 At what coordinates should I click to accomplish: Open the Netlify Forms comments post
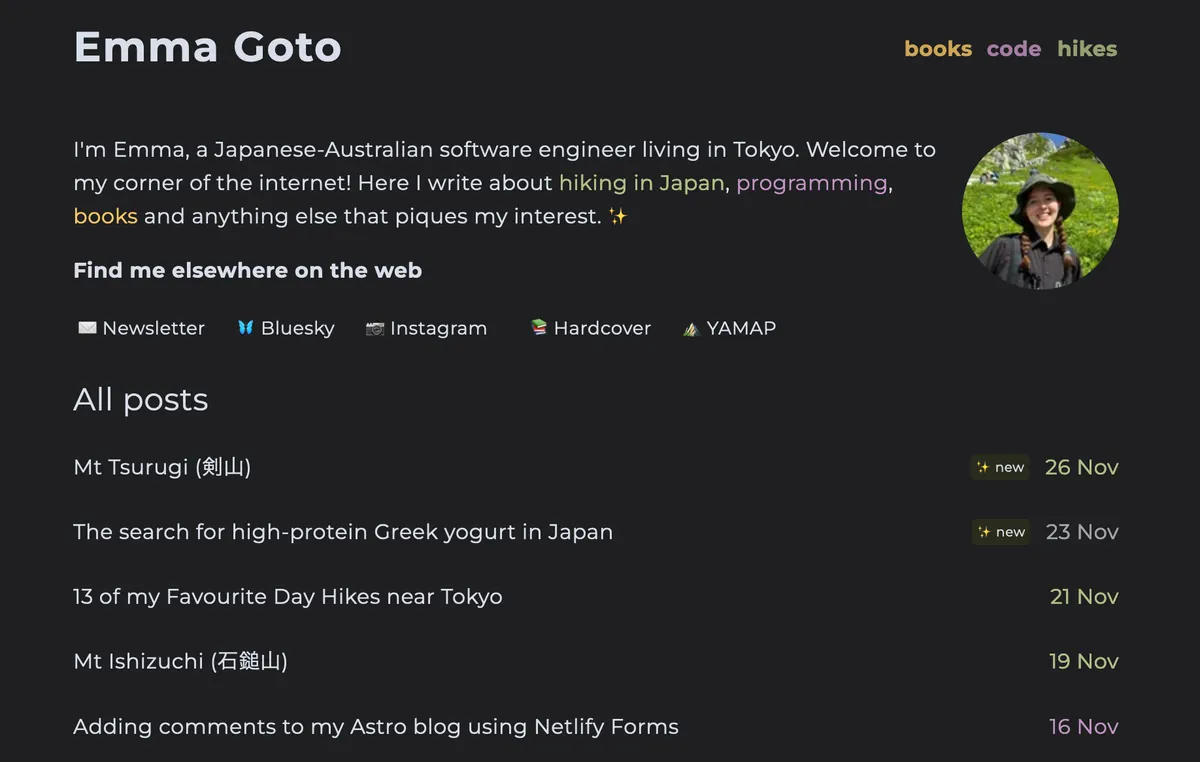point(376,727)
